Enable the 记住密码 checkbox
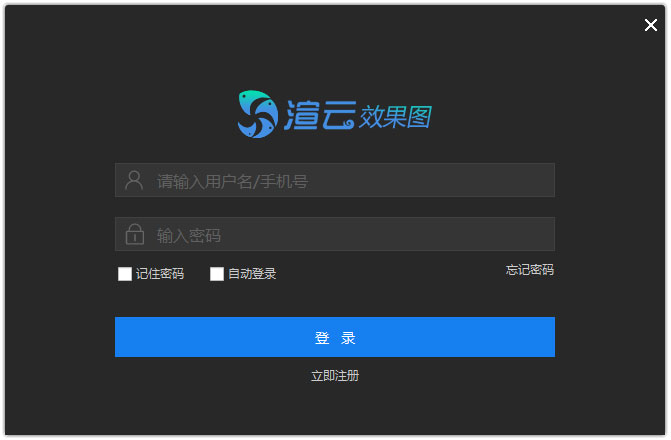The width and height of the screenshot is (671, 440). coord(125,274)
